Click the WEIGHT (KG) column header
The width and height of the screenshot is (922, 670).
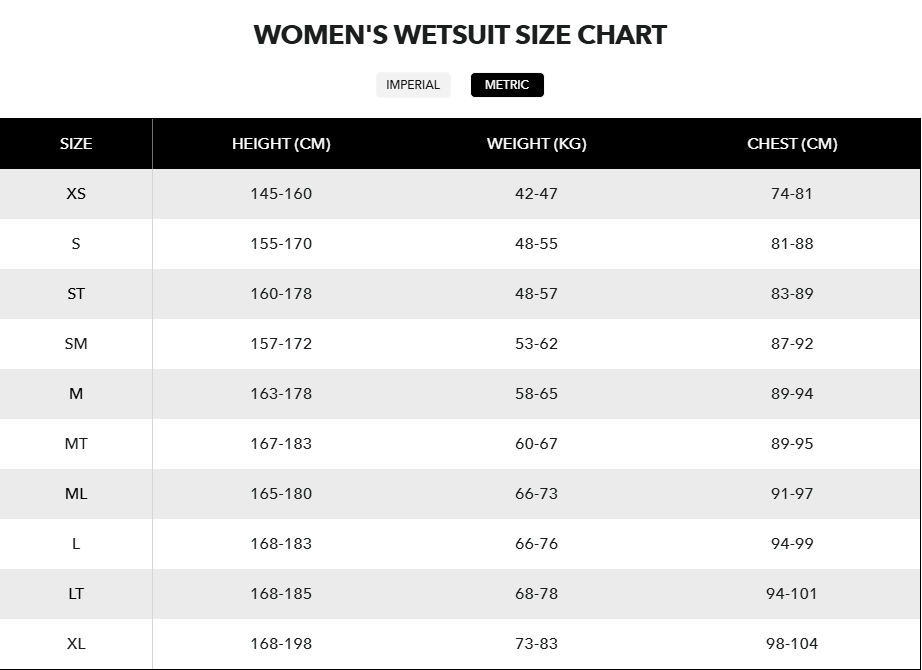point(537,144)
